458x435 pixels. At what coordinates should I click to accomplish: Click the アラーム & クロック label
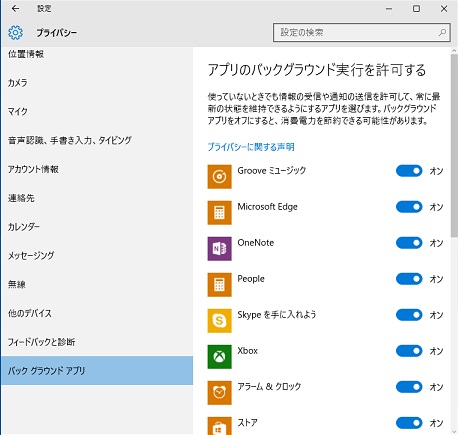coord(269,387)
